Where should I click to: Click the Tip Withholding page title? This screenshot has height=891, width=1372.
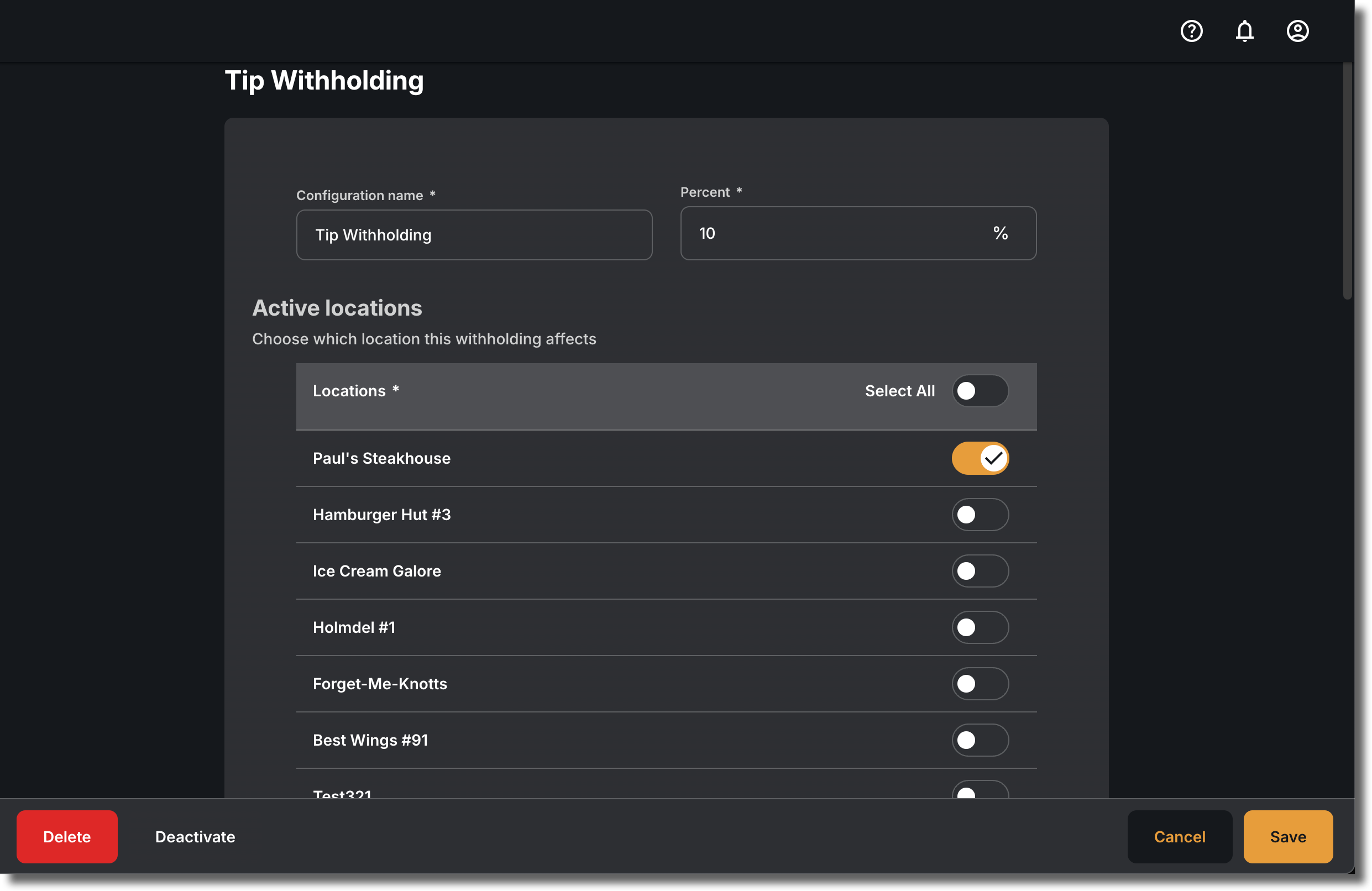[324, 80]
